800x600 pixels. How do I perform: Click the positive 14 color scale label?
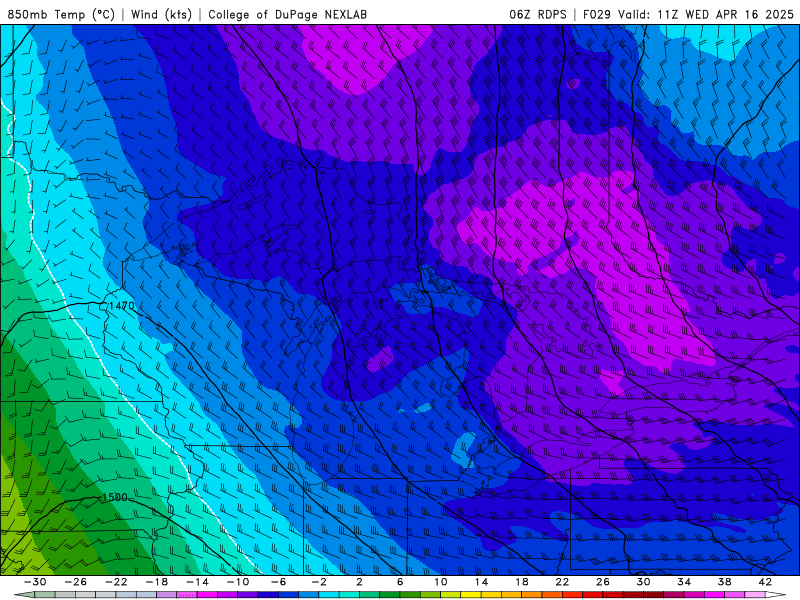pyautogui.click(x=481, y=582)
